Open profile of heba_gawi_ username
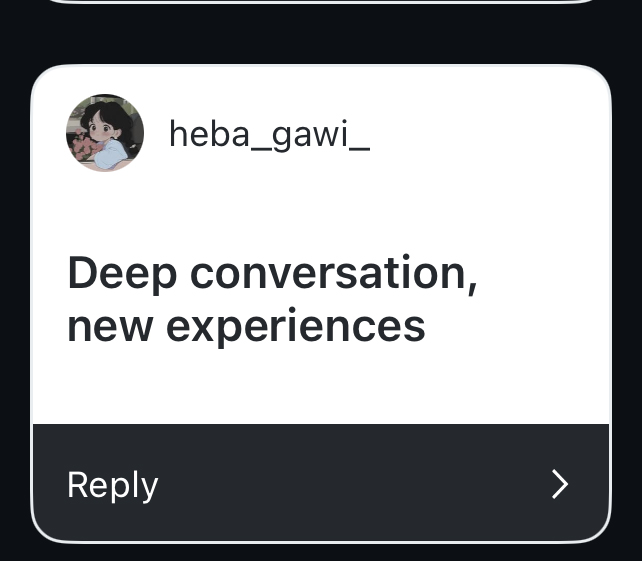This screenshot has width=642, height=561. coord(269,133)
